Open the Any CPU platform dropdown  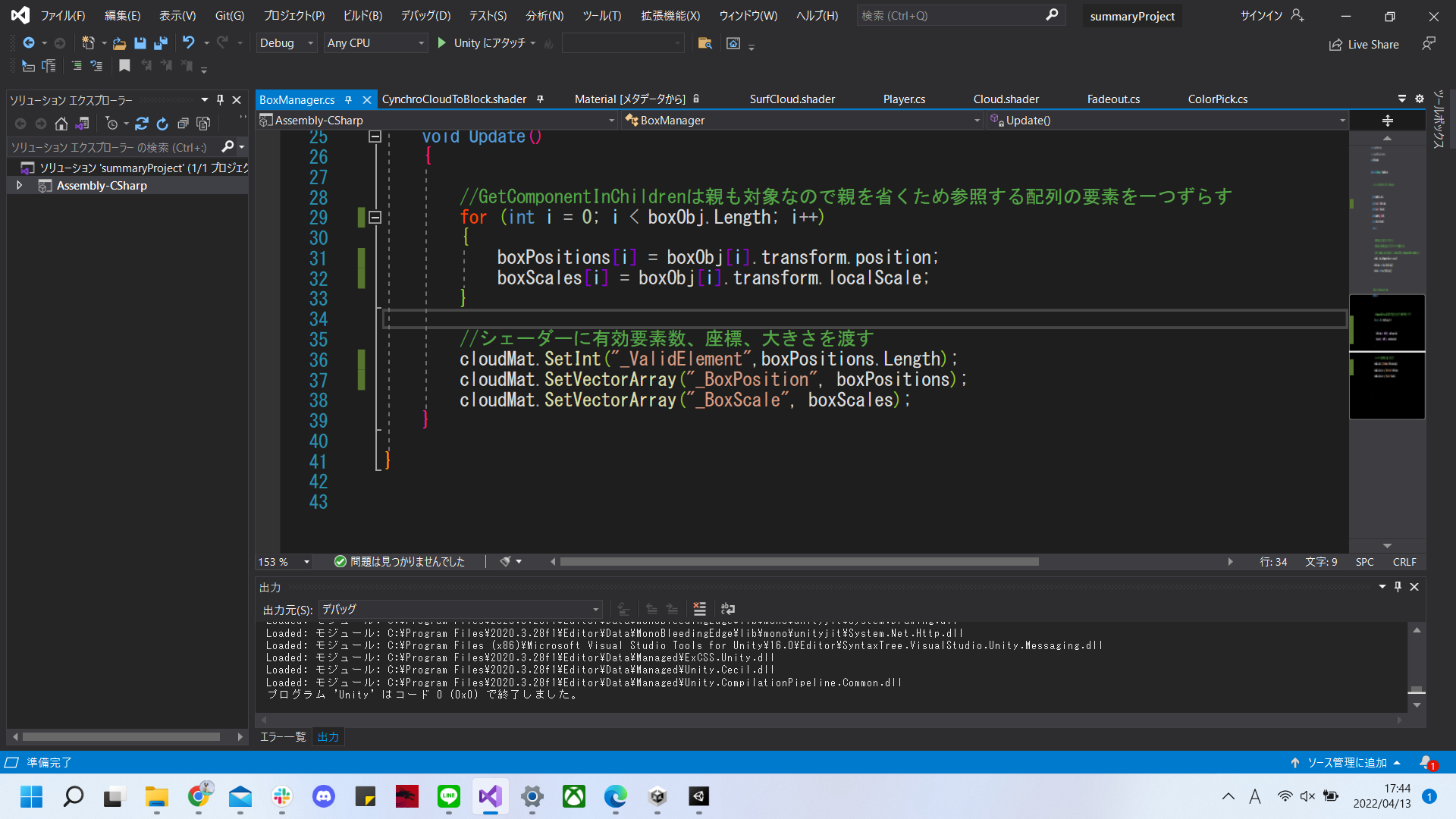[376, 43]
